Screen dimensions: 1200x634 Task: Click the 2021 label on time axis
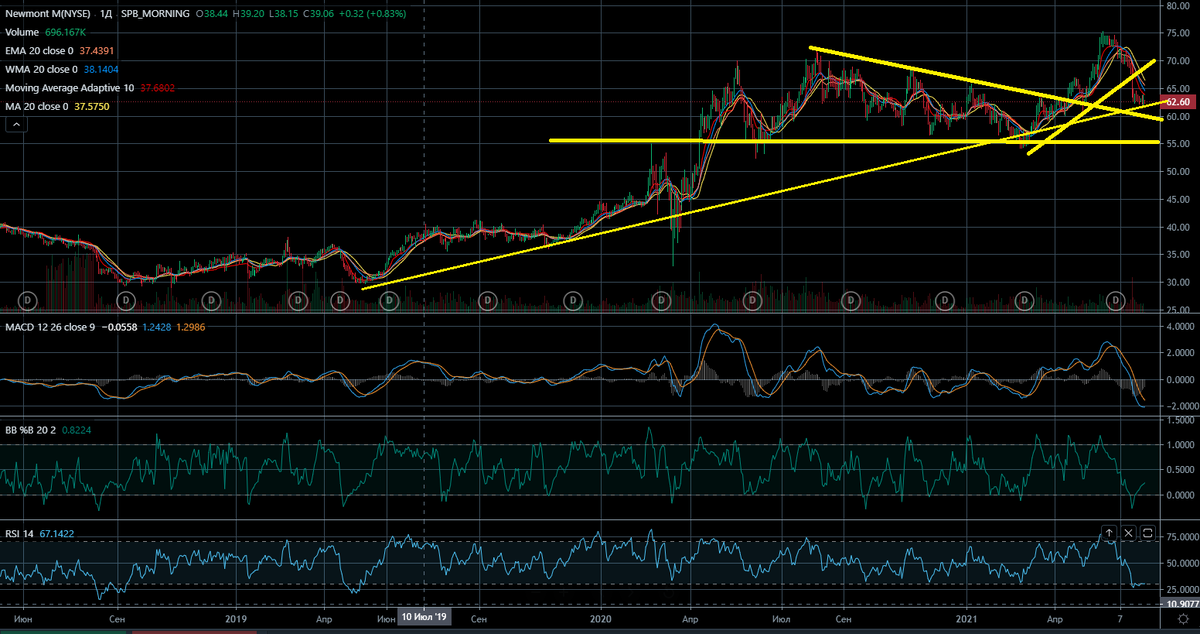pos(968,620)
